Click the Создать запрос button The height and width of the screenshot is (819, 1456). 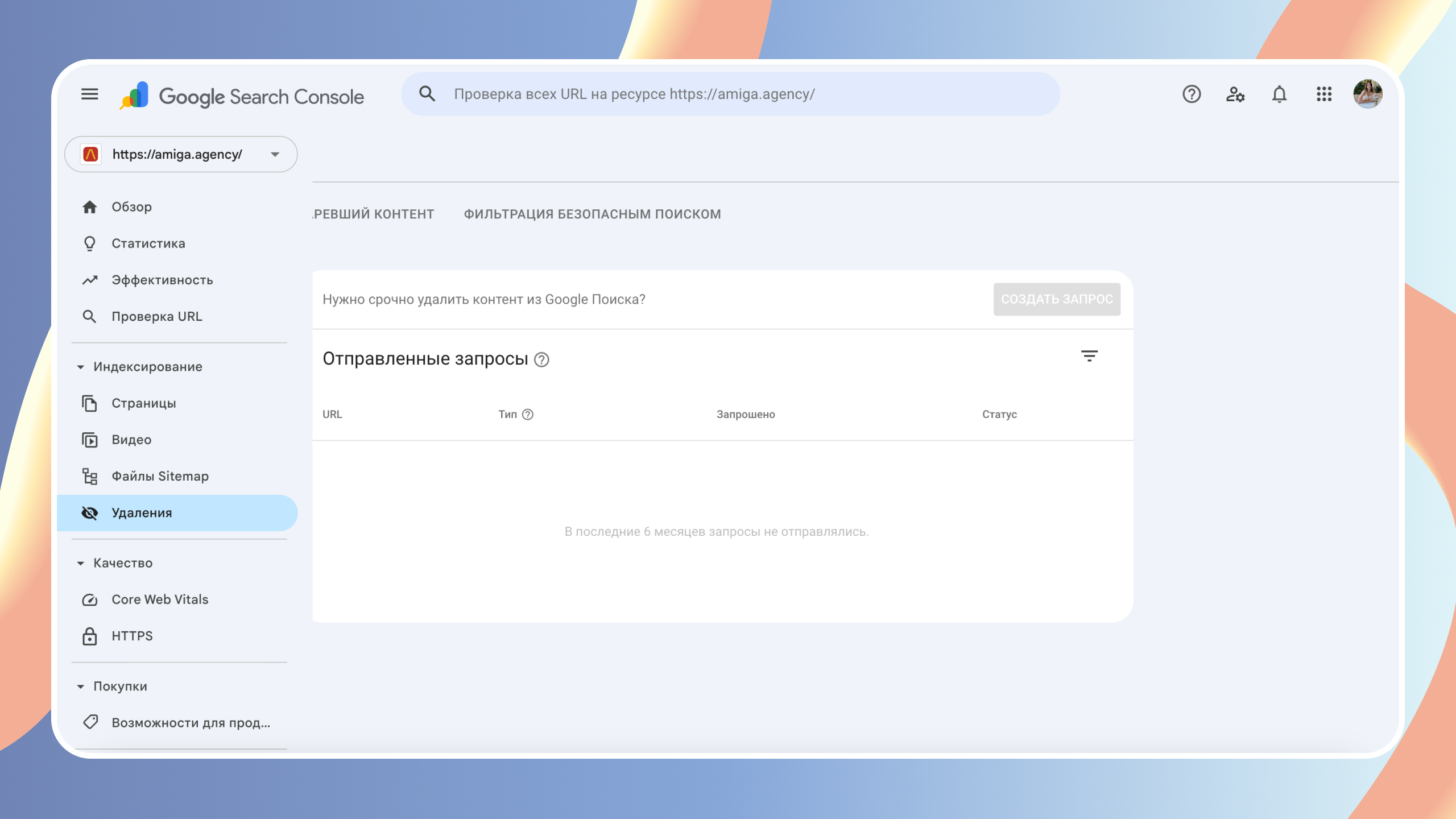coord(1056,299)
